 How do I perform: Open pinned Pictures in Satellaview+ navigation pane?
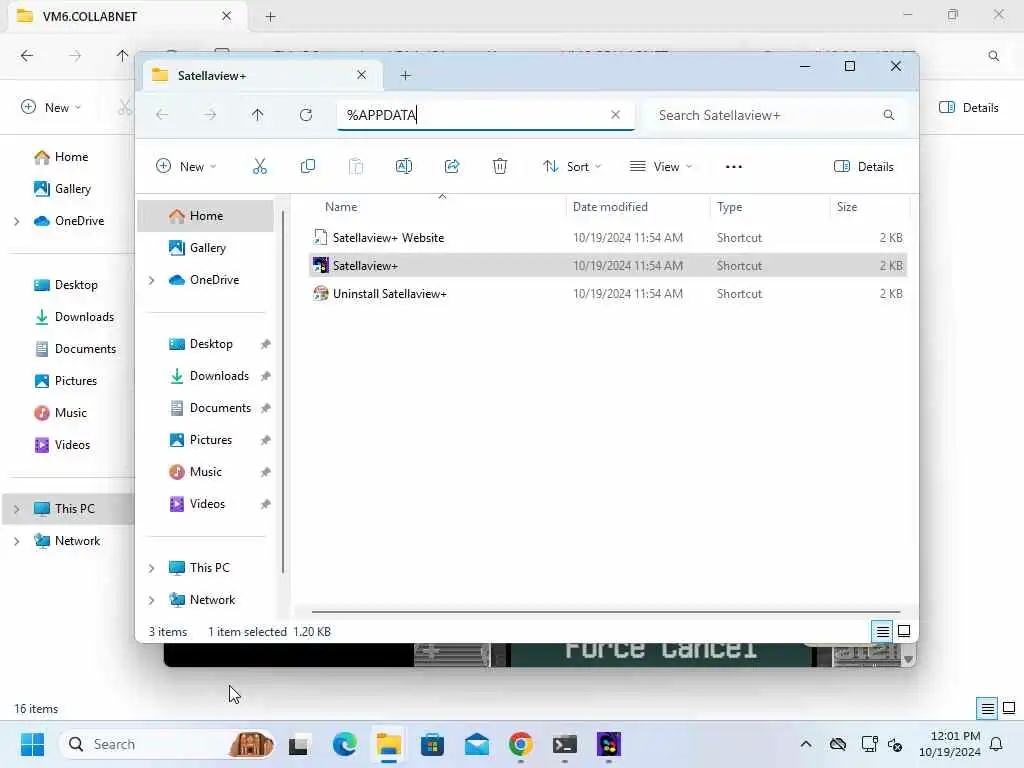tap(206, 440)
